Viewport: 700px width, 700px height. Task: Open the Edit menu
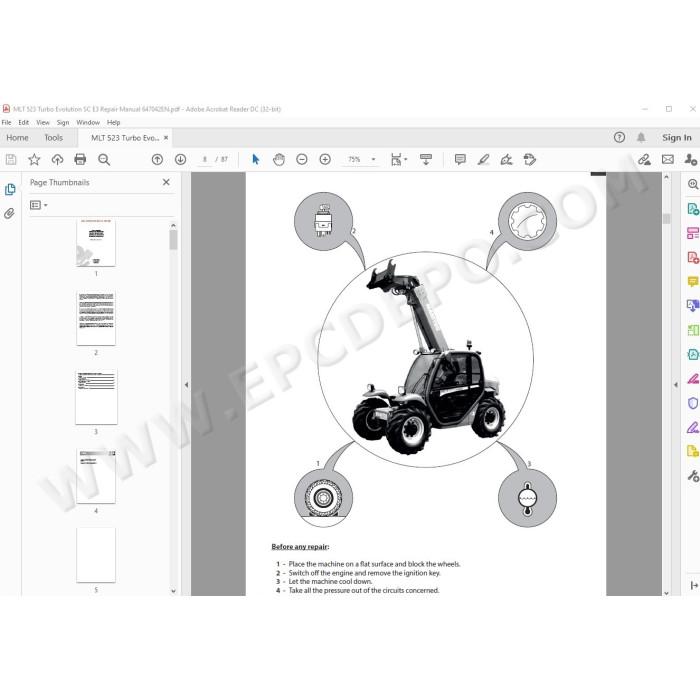24,122
